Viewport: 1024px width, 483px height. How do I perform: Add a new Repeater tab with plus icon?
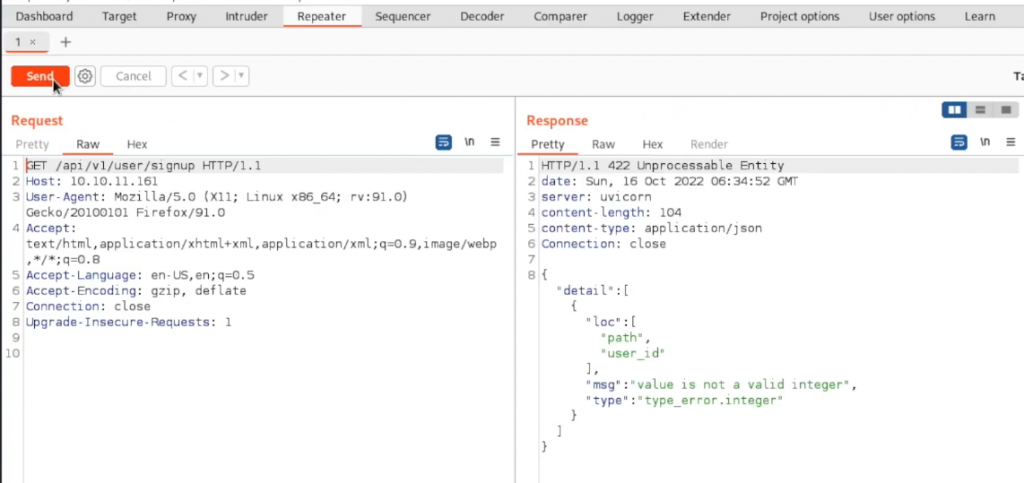pyautogui.click(x=66, y=42)
